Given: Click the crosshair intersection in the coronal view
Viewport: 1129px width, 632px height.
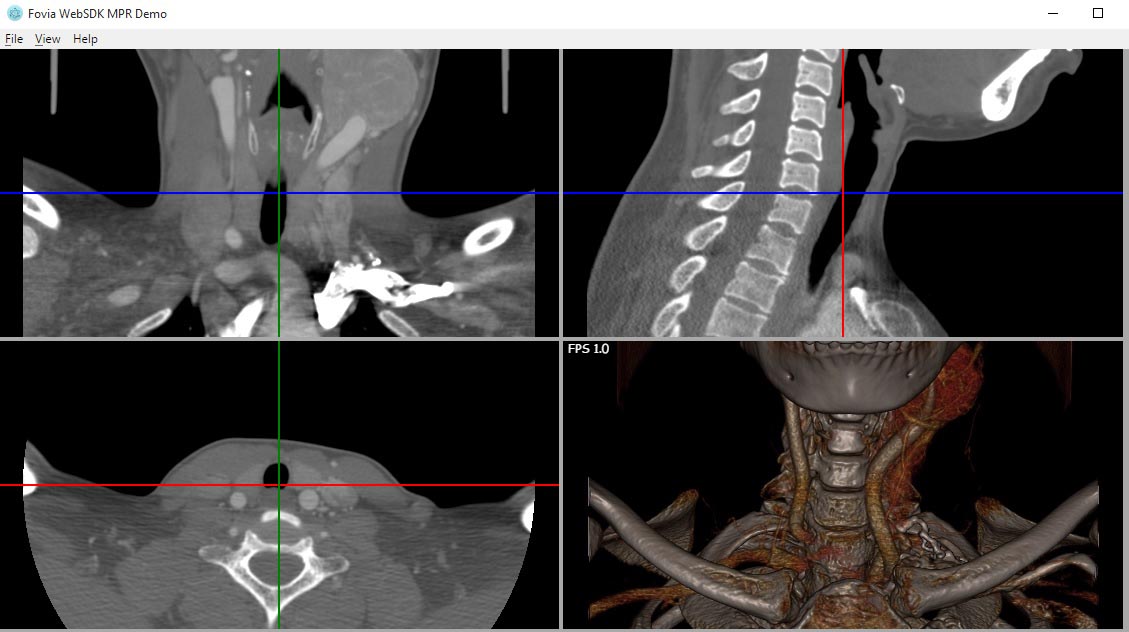Looking at the screenshot, I should point(279,193).
